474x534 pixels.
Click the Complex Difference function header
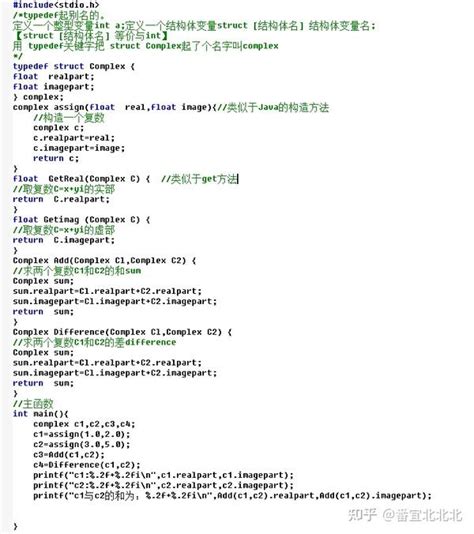click(x=122, y=332)
